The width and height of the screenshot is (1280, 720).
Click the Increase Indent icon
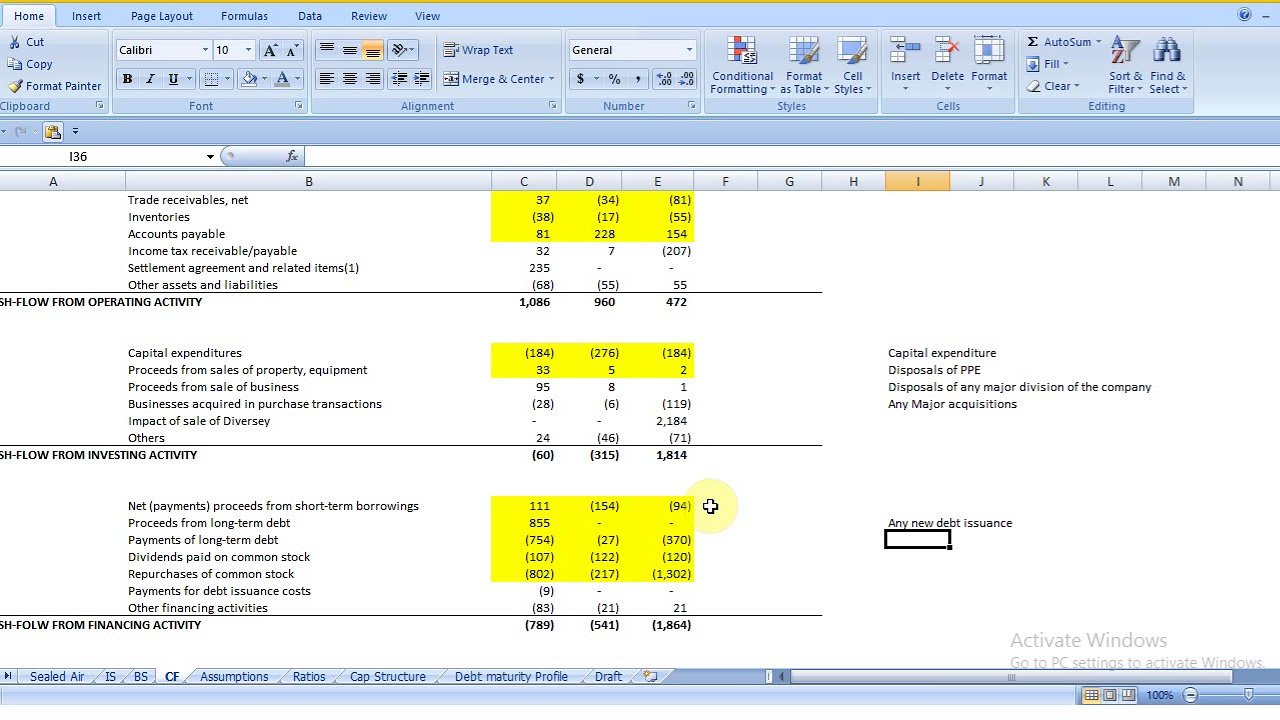(x=421, y=79)
